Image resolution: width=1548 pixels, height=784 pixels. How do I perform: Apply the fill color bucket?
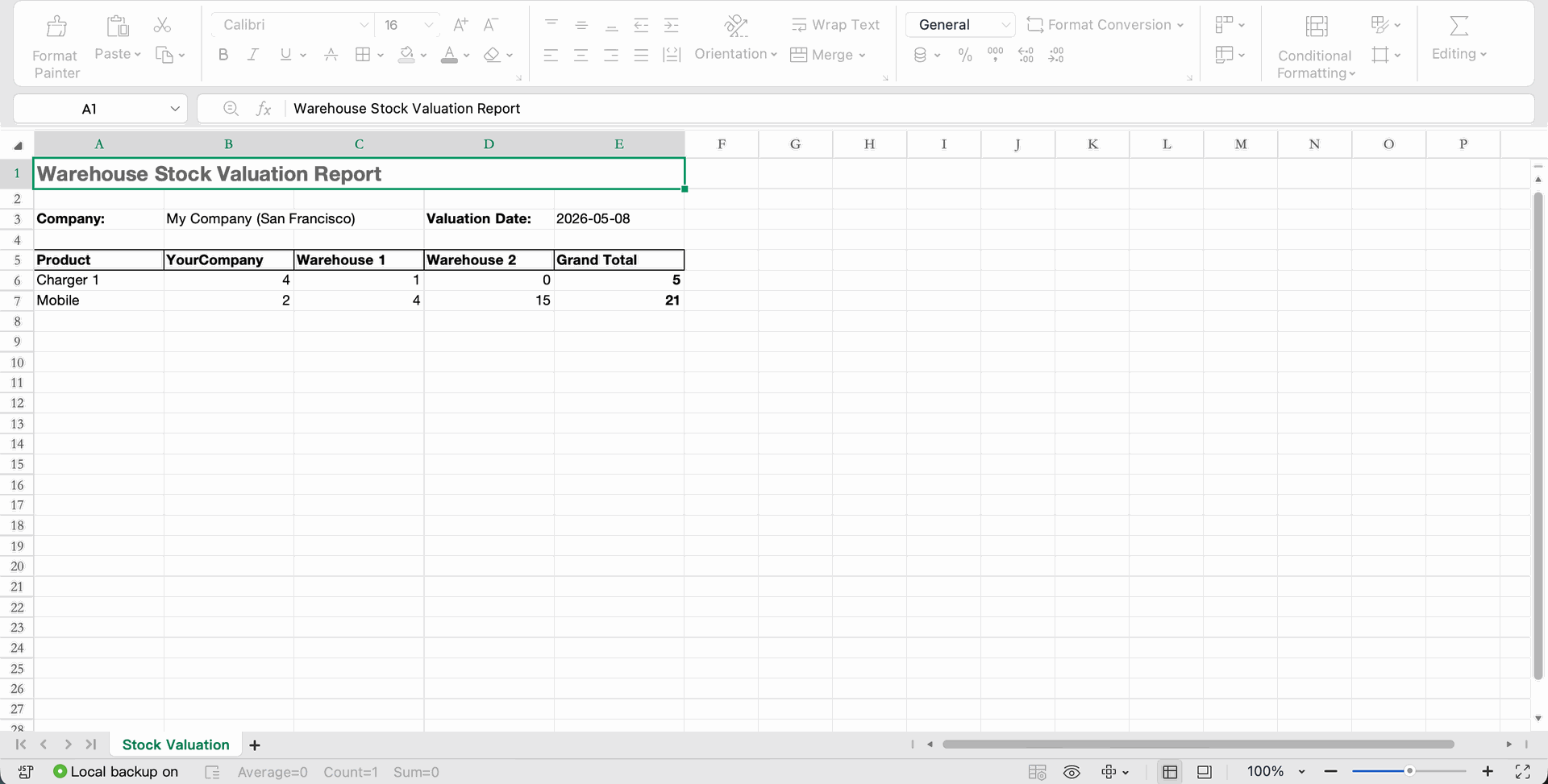tap(407, 55)
